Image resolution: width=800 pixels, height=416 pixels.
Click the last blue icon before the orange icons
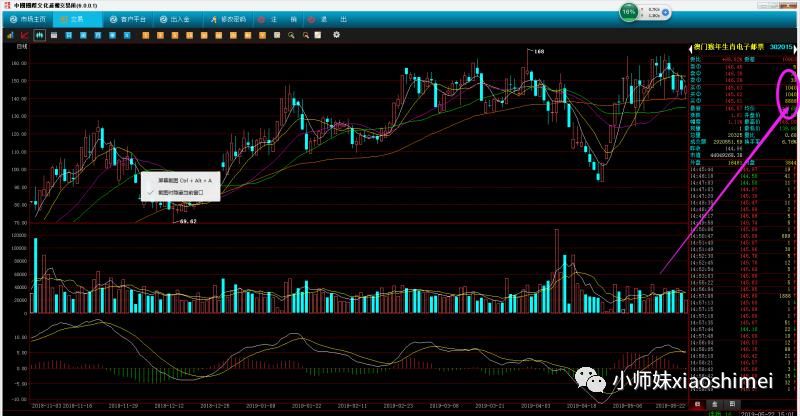point(127,35)
